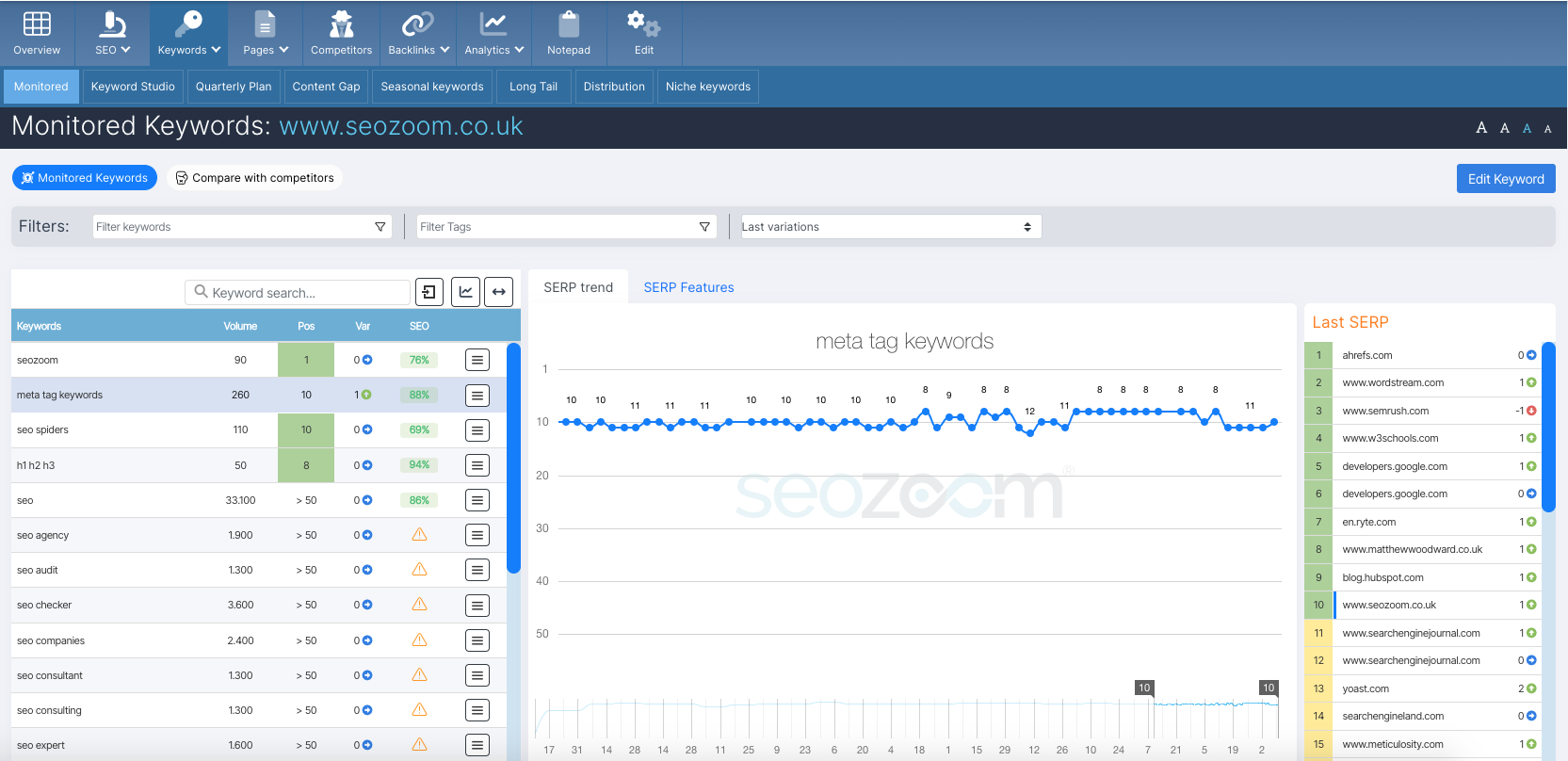1568x761 pixels.
Task: Open row menu for seo keyword
Action: [x=477, y=500]
